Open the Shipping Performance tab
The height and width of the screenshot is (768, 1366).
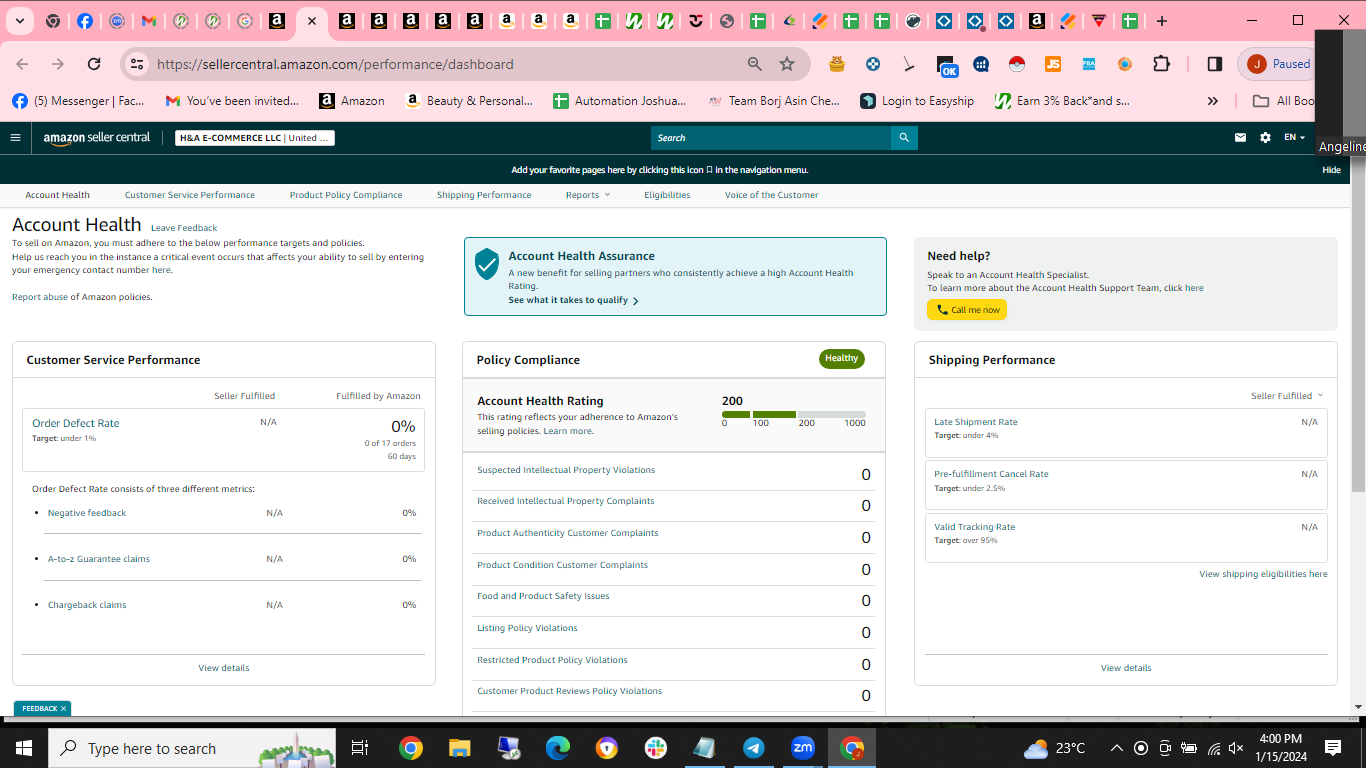[x=484, y=195]
